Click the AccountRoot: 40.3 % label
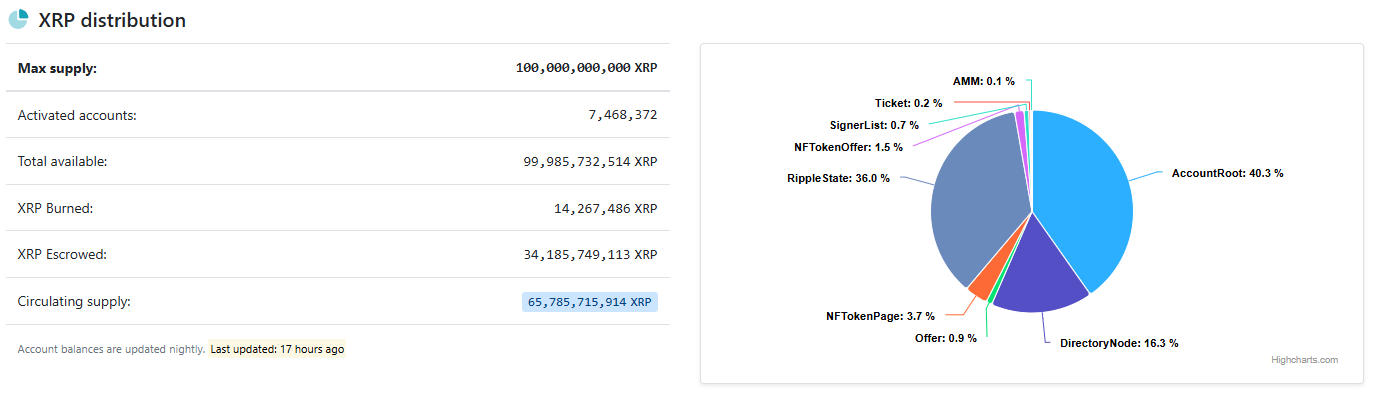The height and width of the screenshot is (408, 1374). coord(1227,173)
